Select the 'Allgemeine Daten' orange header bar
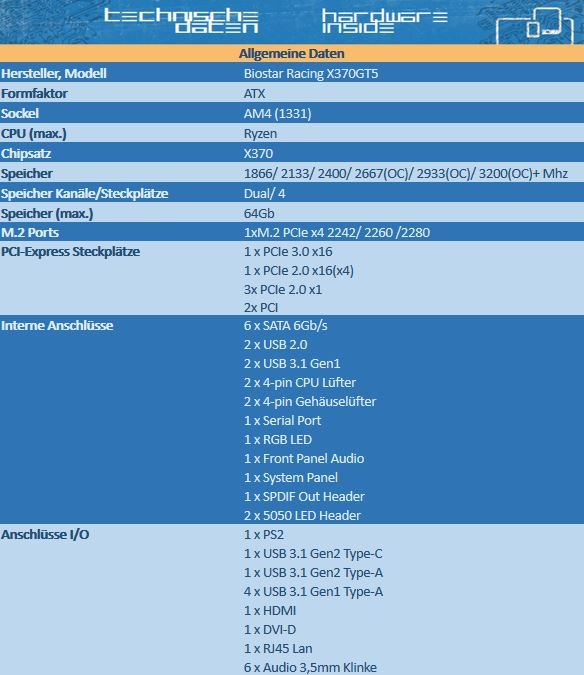This screenshot has height=675, width=584. click(292, 53)
